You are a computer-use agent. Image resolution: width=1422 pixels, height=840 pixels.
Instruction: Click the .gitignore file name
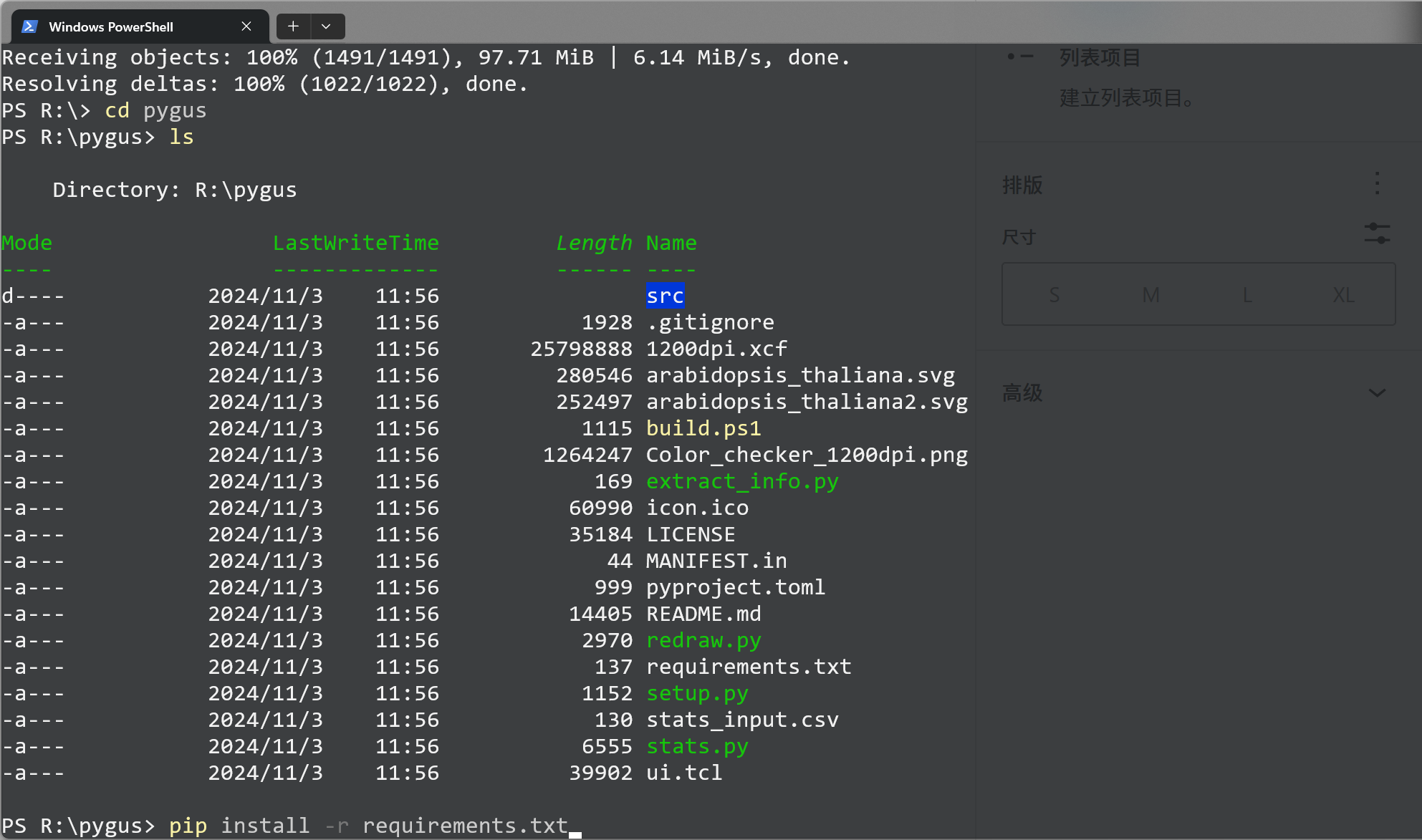point(710,322)
